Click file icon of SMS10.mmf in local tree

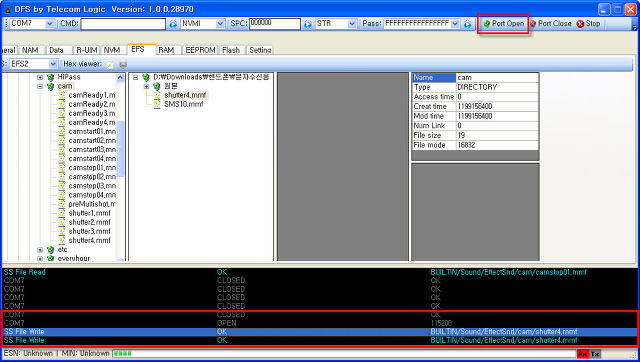pyautogui.click(x=157, y=104)
